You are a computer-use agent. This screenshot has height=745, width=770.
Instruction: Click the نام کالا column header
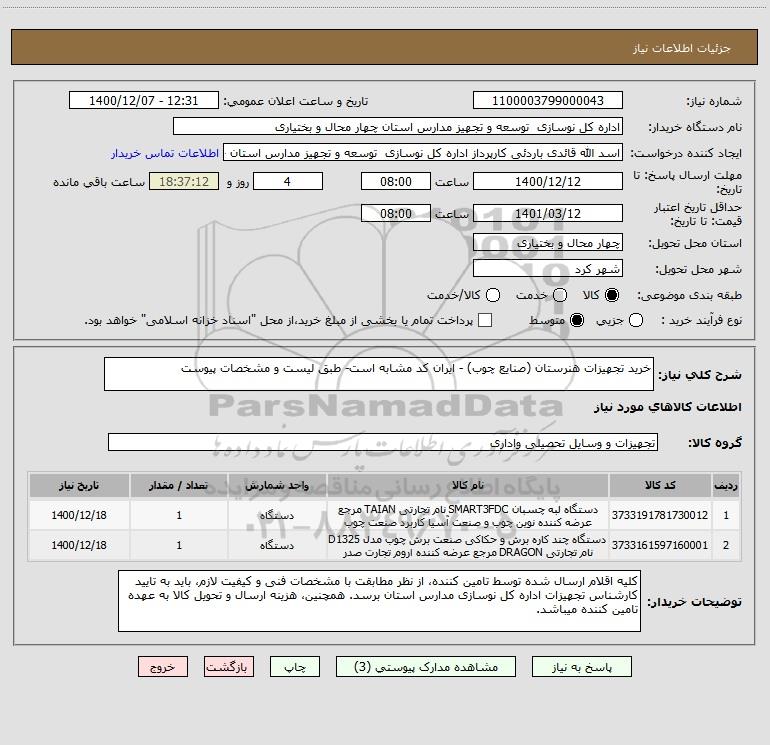[468, 486]
